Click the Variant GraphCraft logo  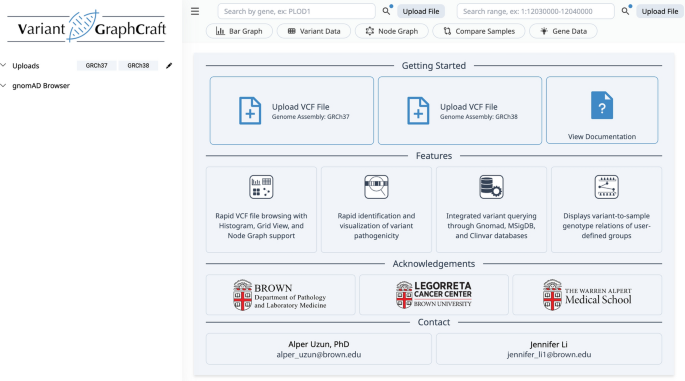pos(86,27)
